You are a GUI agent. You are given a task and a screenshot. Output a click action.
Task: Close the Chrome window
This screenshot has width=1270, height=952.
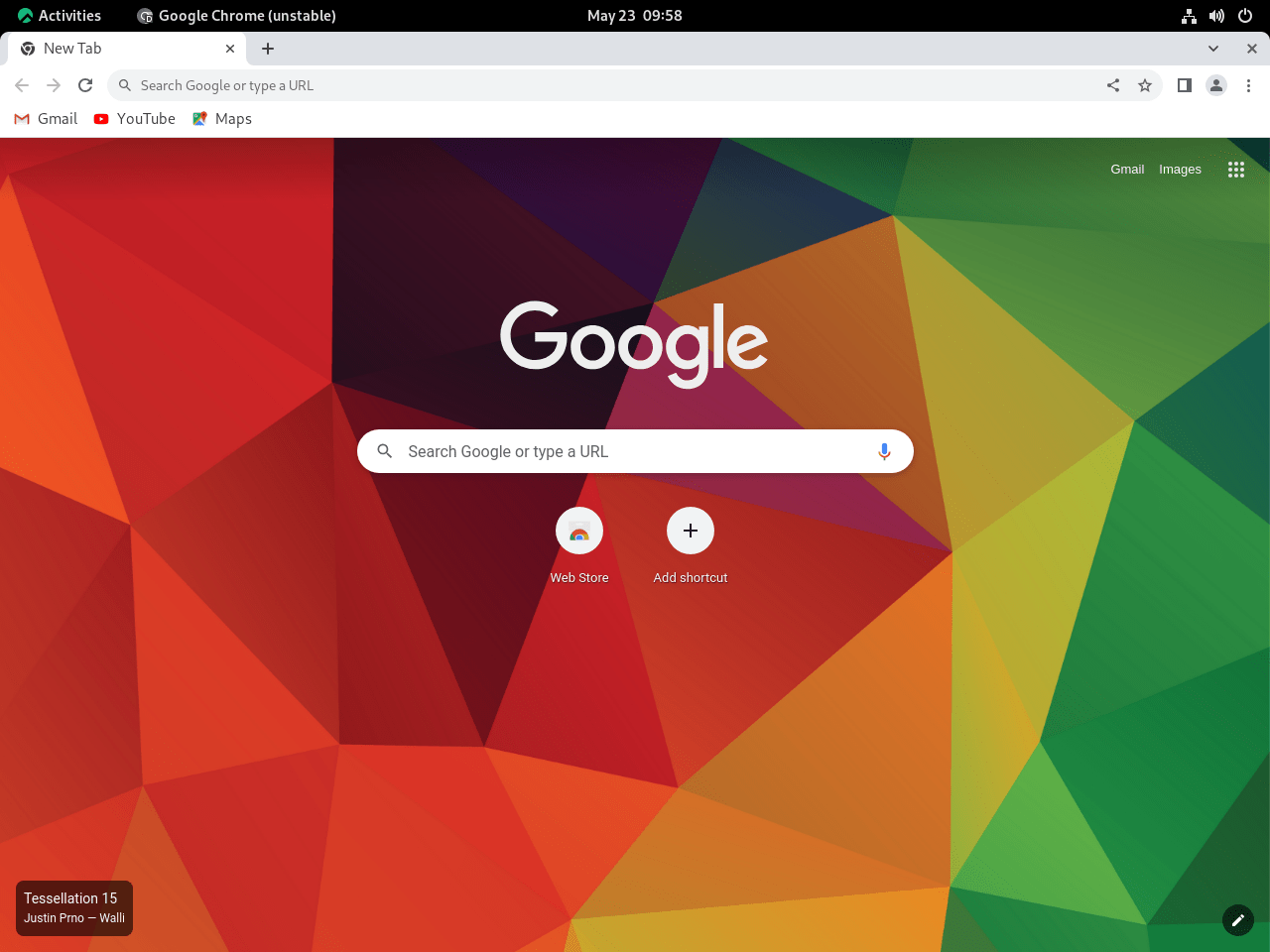1252,49
